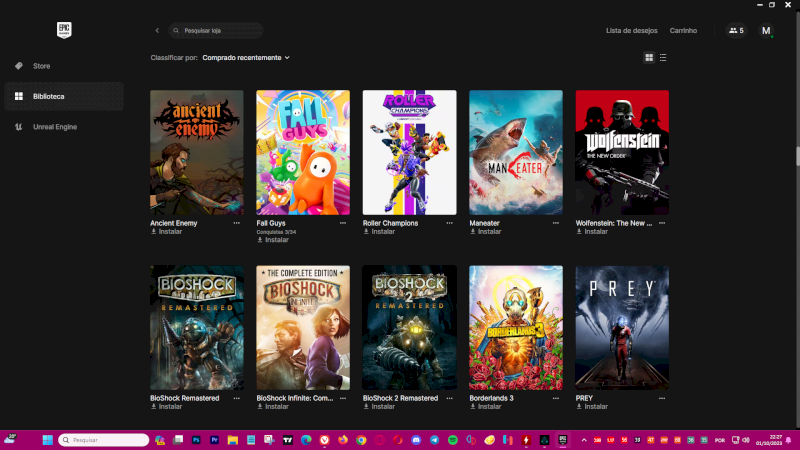
Task: Open the friends list icon
Action: click(x=736, y=31)
